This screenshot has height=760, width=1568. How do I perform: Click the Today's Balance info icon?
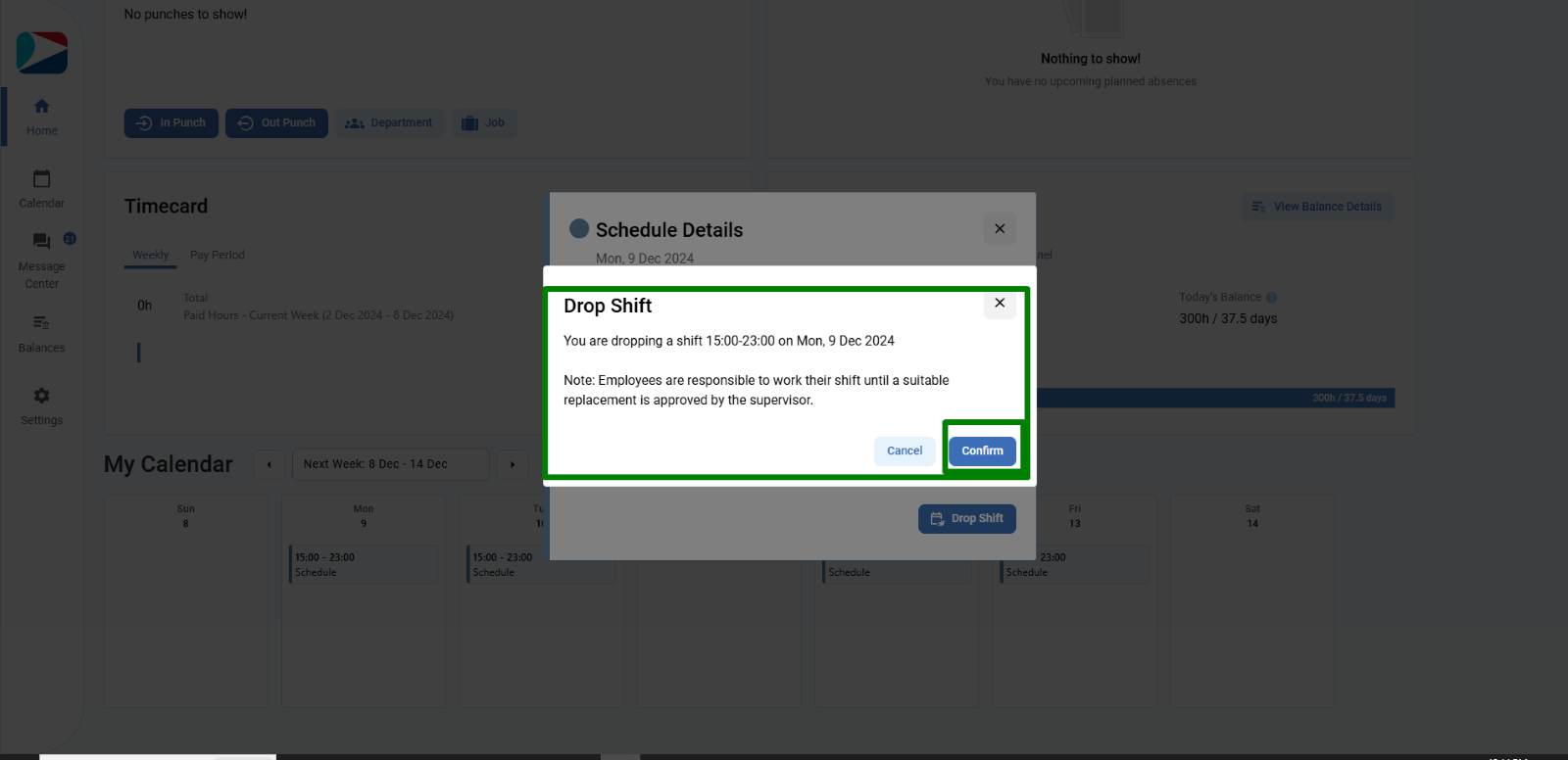1271,298
